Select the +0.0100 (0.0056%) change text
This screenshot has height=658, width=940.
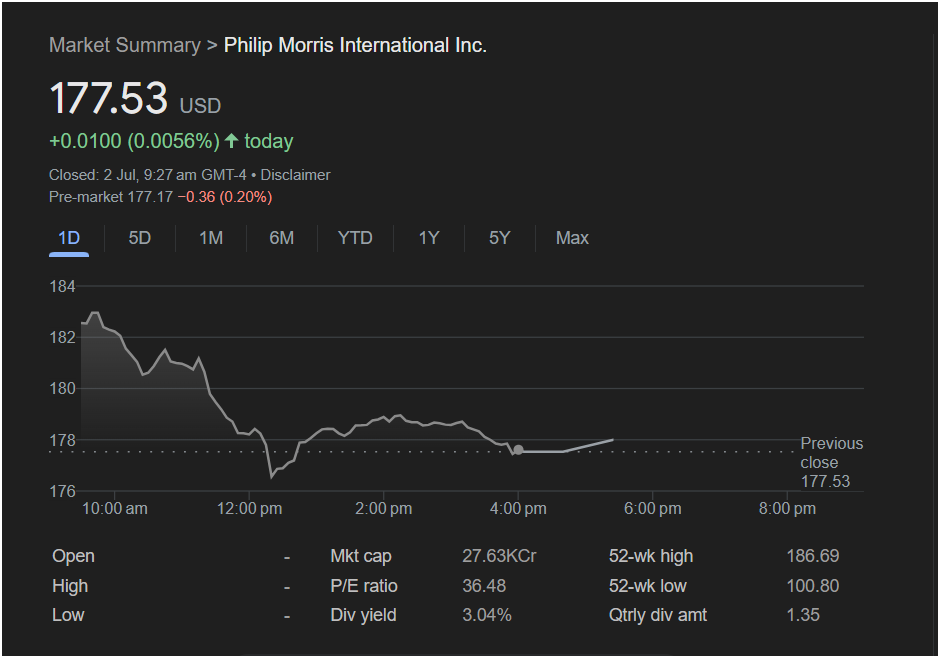click(134, 141)
